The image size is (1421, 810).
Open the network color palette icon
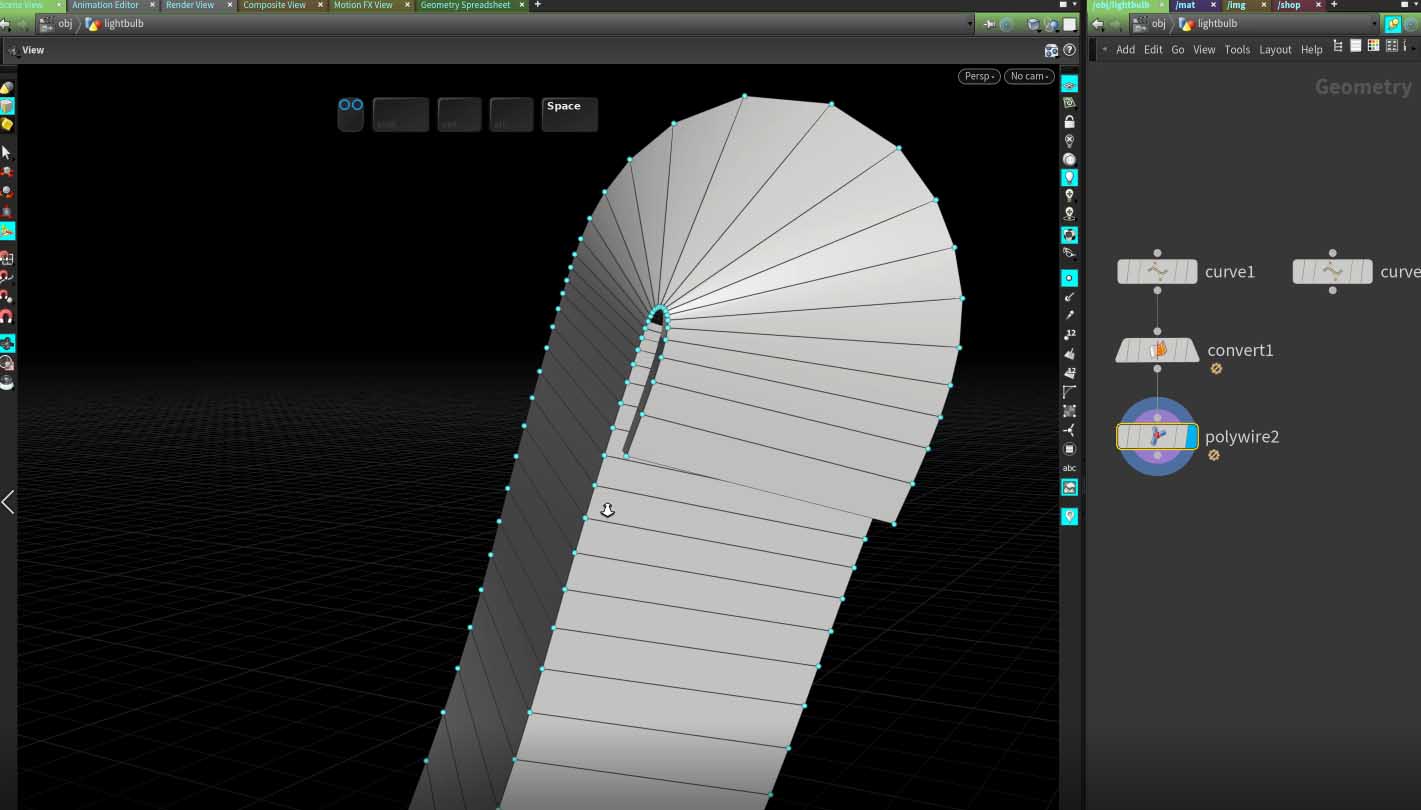pos(1373,46)
